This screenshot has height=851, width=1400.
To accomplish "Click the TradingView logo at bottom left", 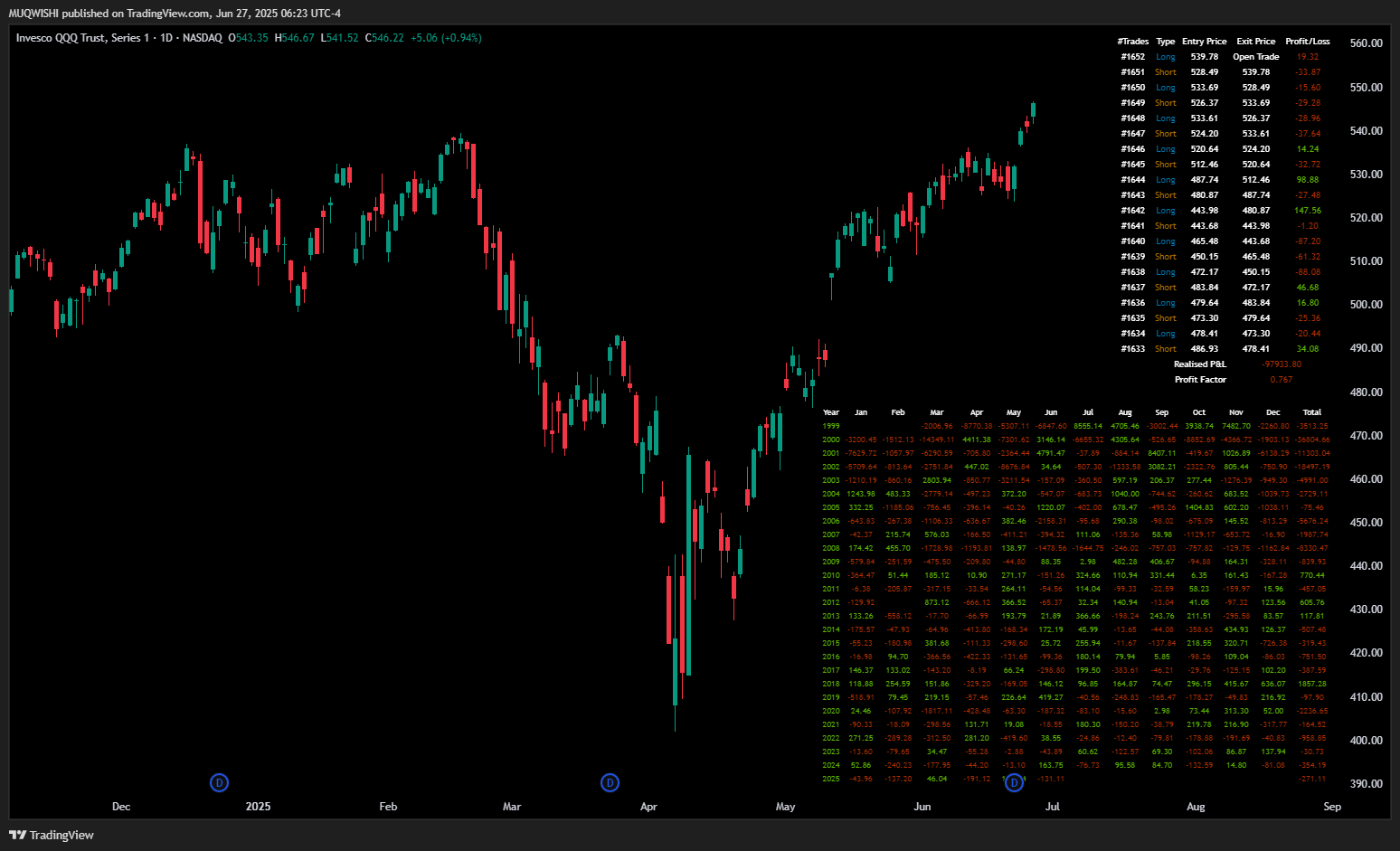I will [x=52, y=835].
